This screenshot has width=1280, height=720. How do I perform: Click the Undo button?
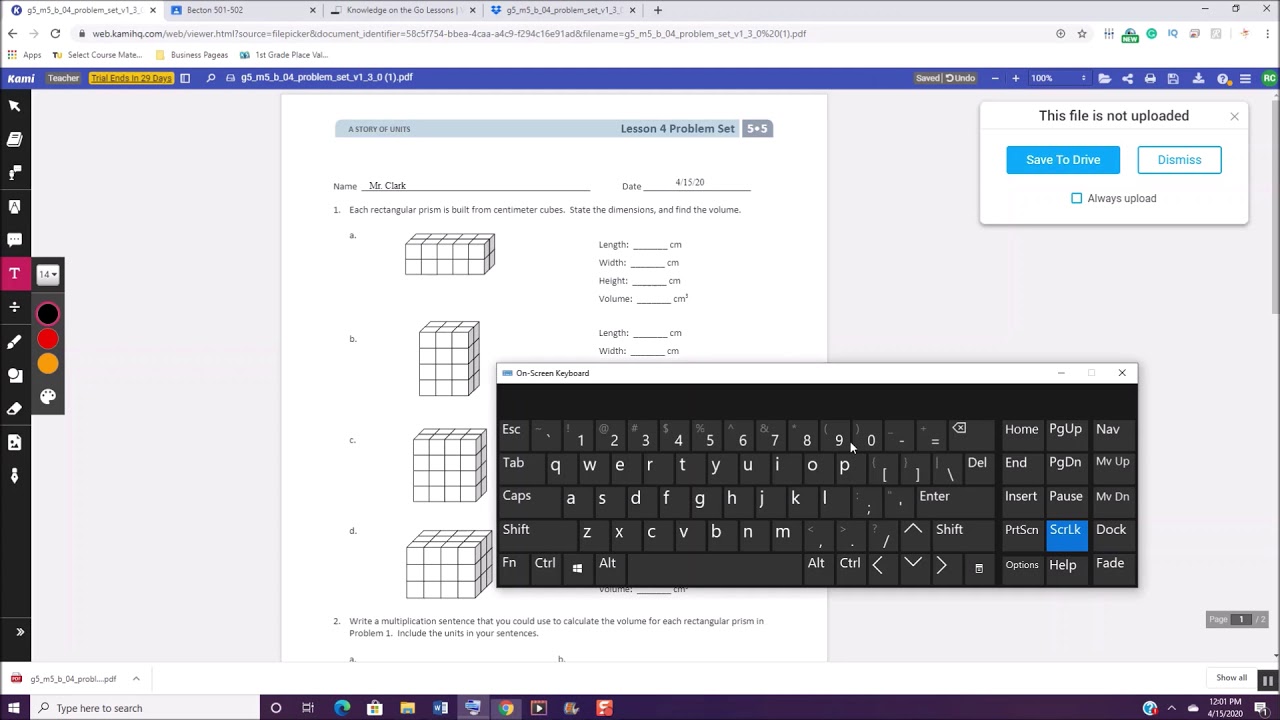[x=960, y=78]
